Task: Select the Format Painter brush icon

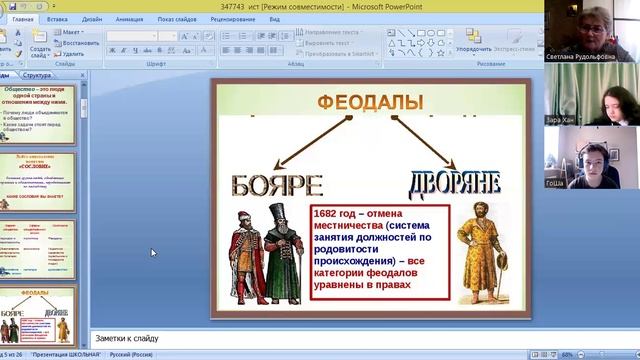Action: [x=18, y=53]
